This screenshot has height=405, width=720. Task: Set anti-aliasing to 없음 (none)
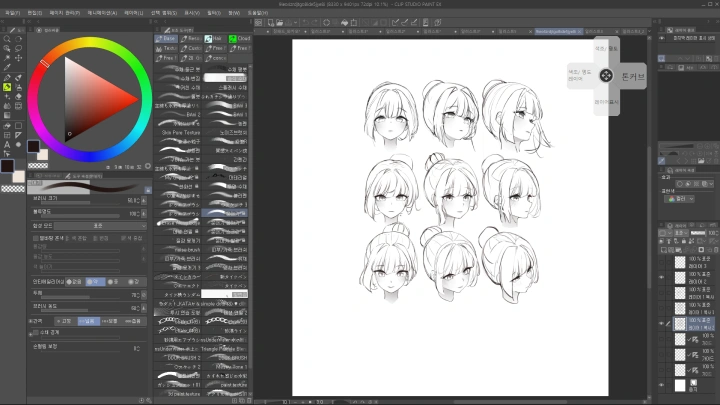(x=74, y=281)
